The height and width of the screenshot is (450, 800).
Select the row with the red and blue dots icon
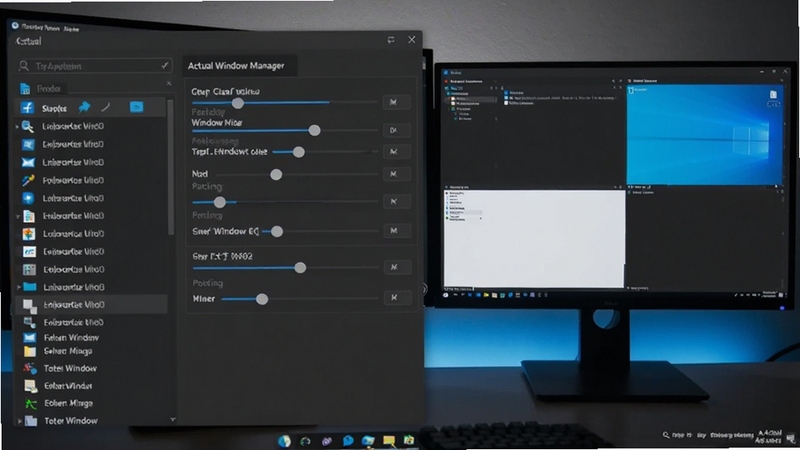tap(91, 368)
